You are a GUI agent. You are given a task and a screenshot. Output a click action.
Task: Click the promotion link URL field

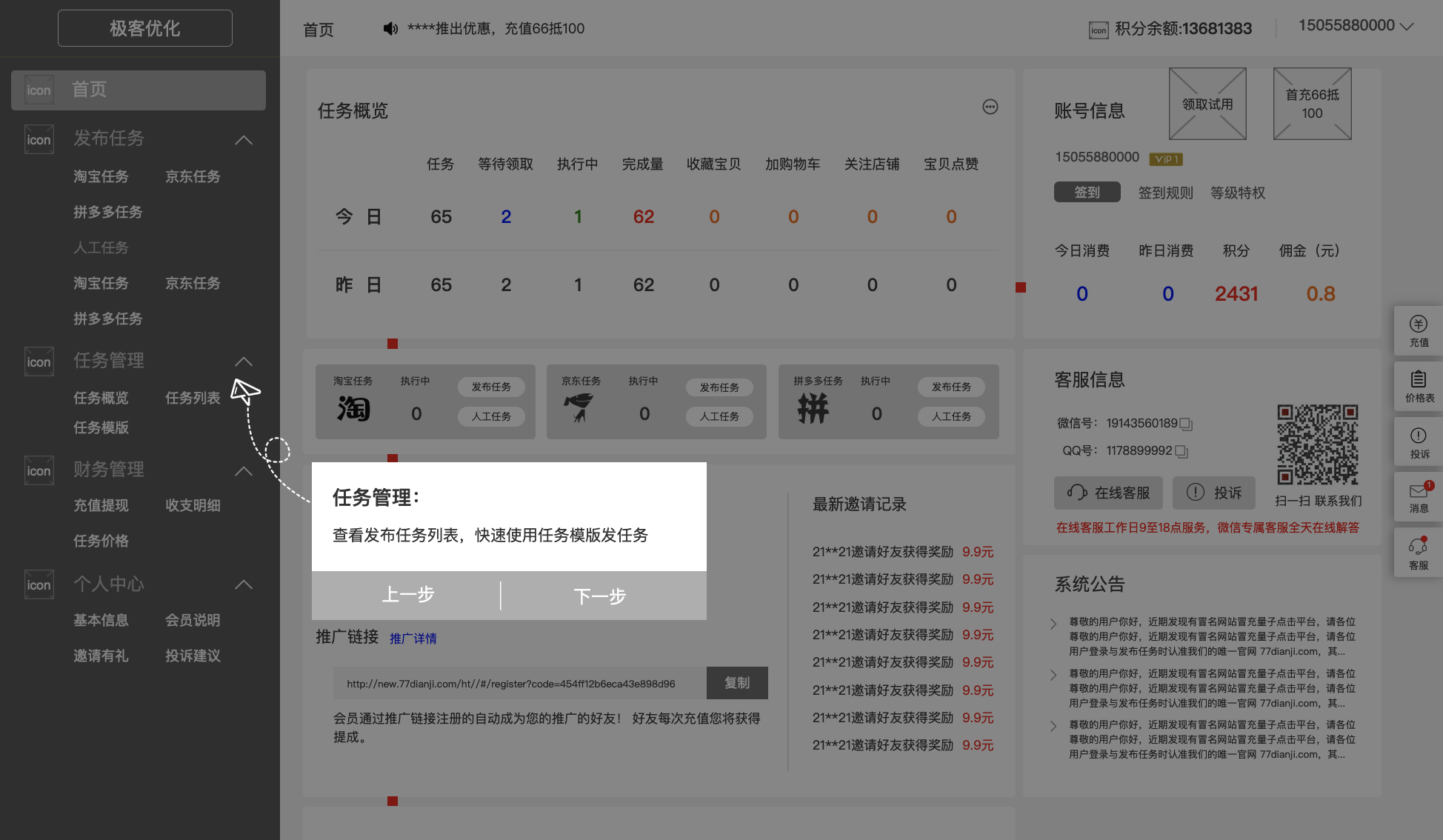click(x=519, y=683)
